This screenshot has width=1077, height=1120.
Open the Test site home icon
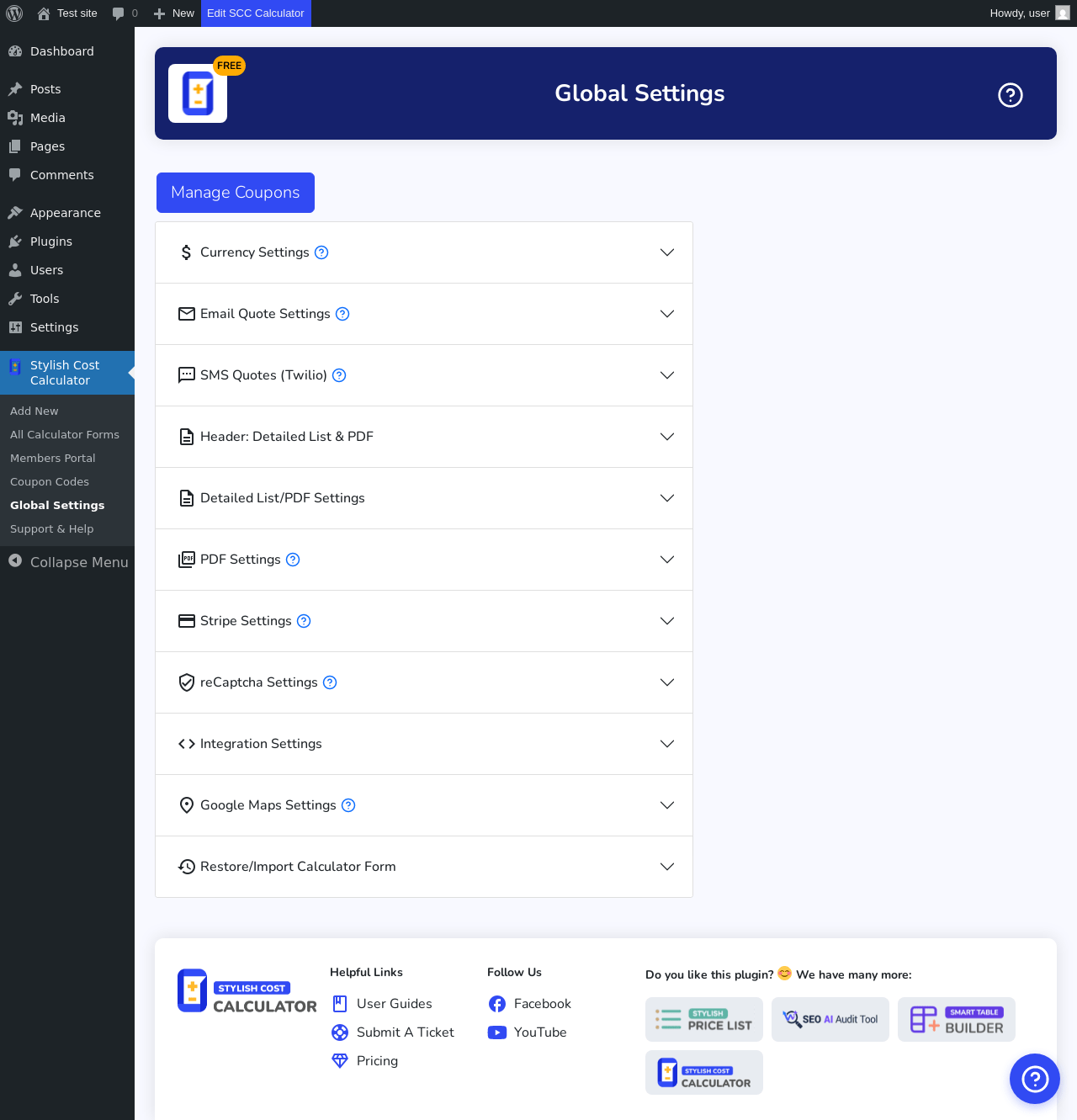pyautogui.click(x=44, y=13)
